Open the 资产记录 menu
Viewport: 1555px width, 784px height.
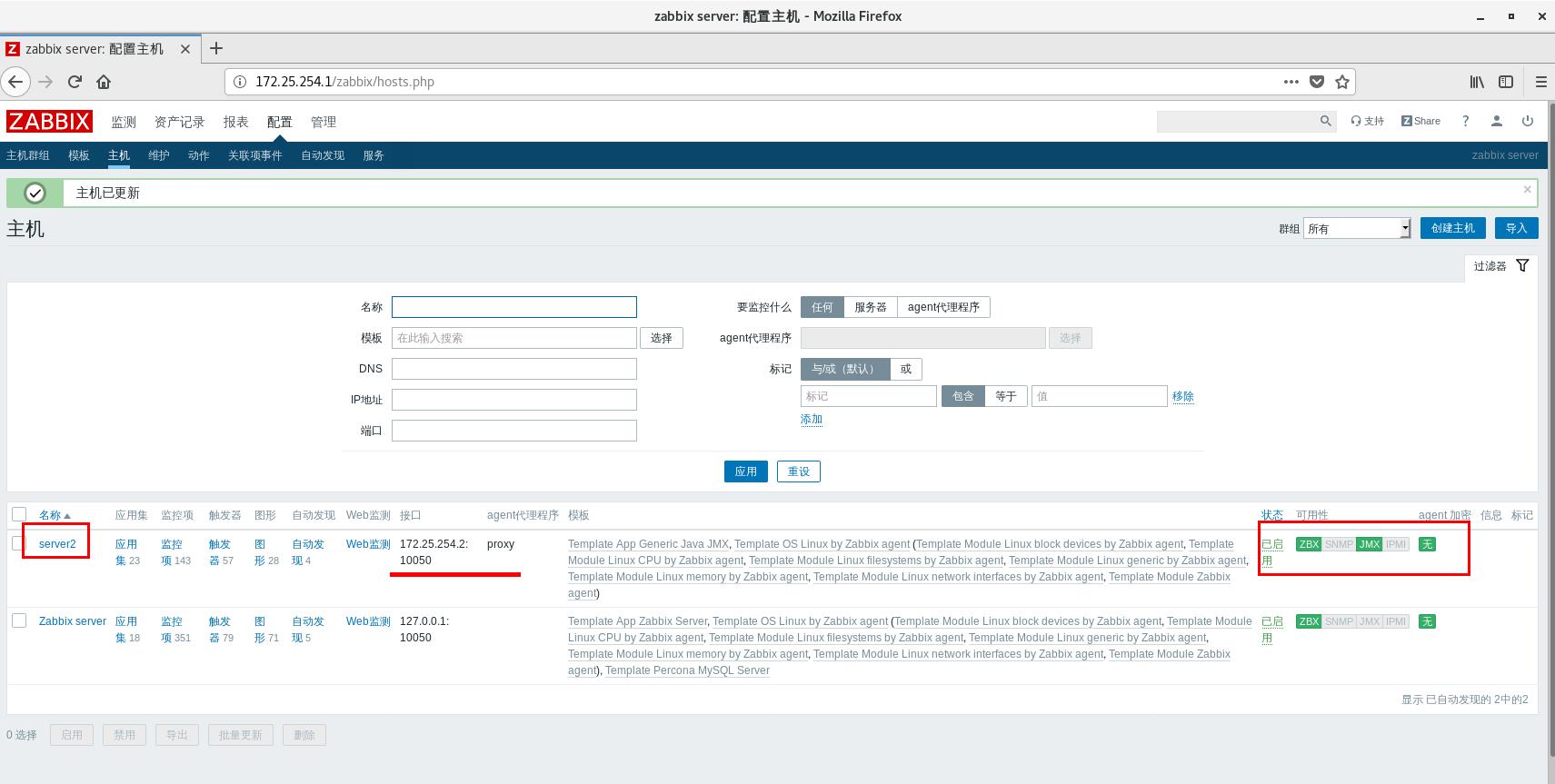click(180, 122)
